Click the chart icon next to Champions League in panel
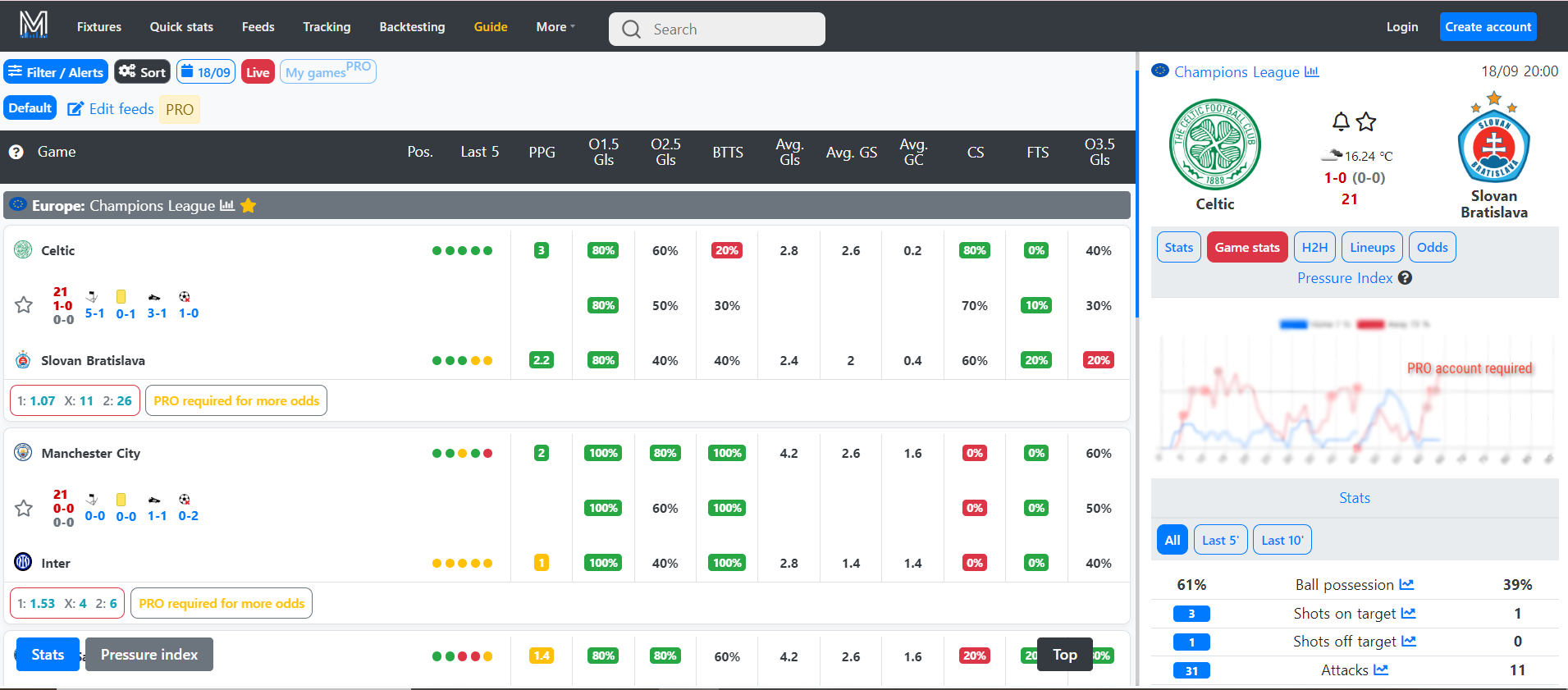 point(1312,71)
